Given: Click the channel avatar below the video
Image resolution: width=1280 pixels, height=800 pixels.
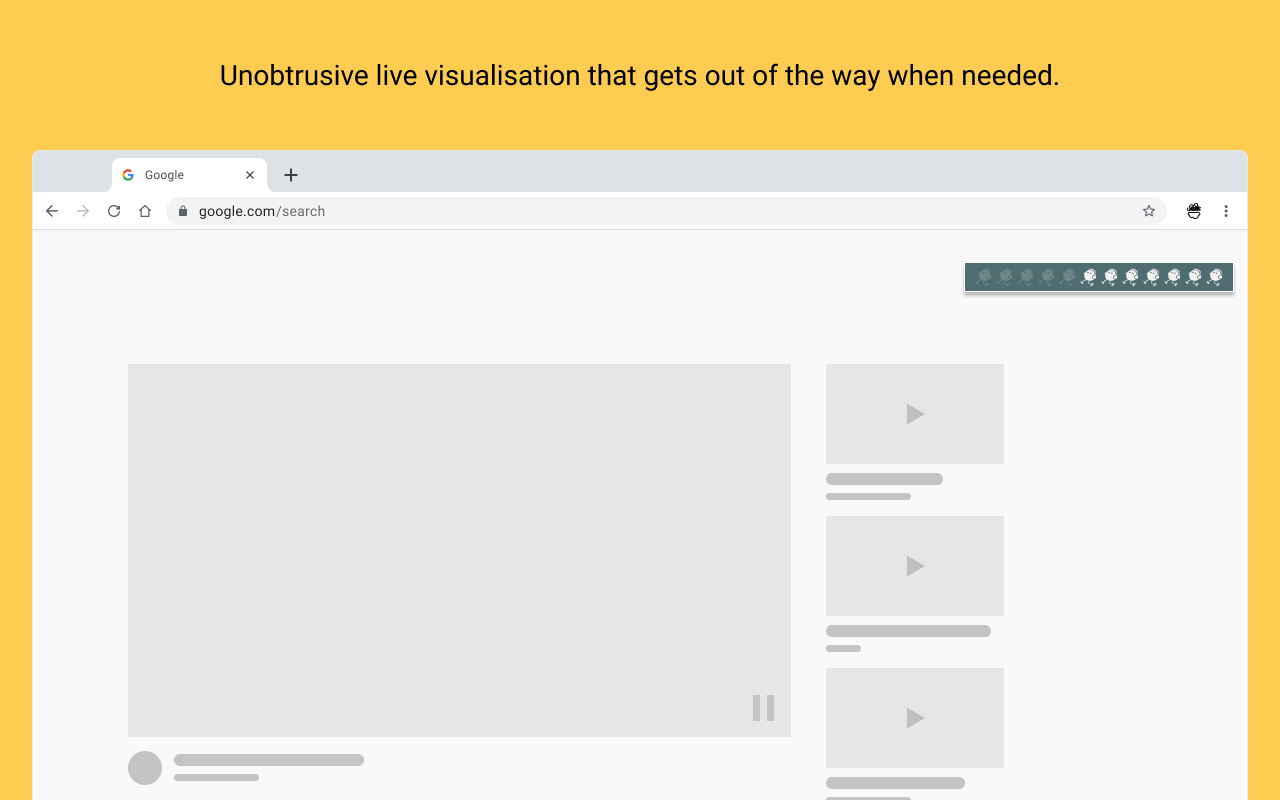Looking at the screenshot, I should pos(145,768).
